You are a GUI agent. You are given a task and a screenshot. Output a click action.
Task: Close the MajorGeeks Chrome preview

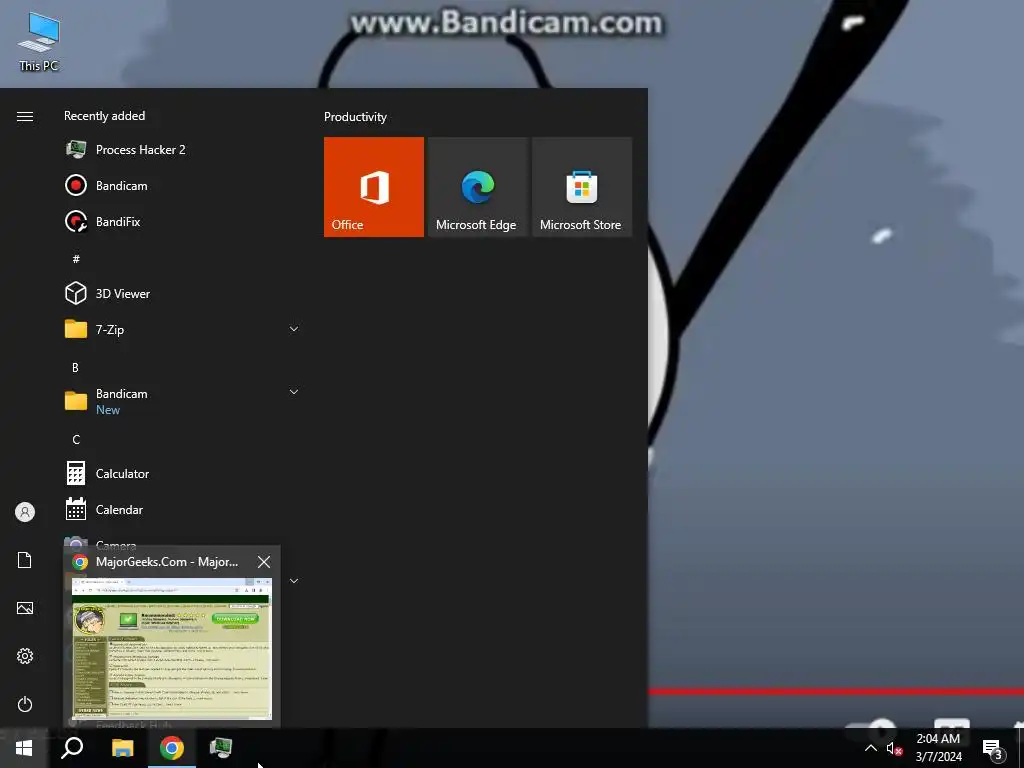(x=264, y=562)
